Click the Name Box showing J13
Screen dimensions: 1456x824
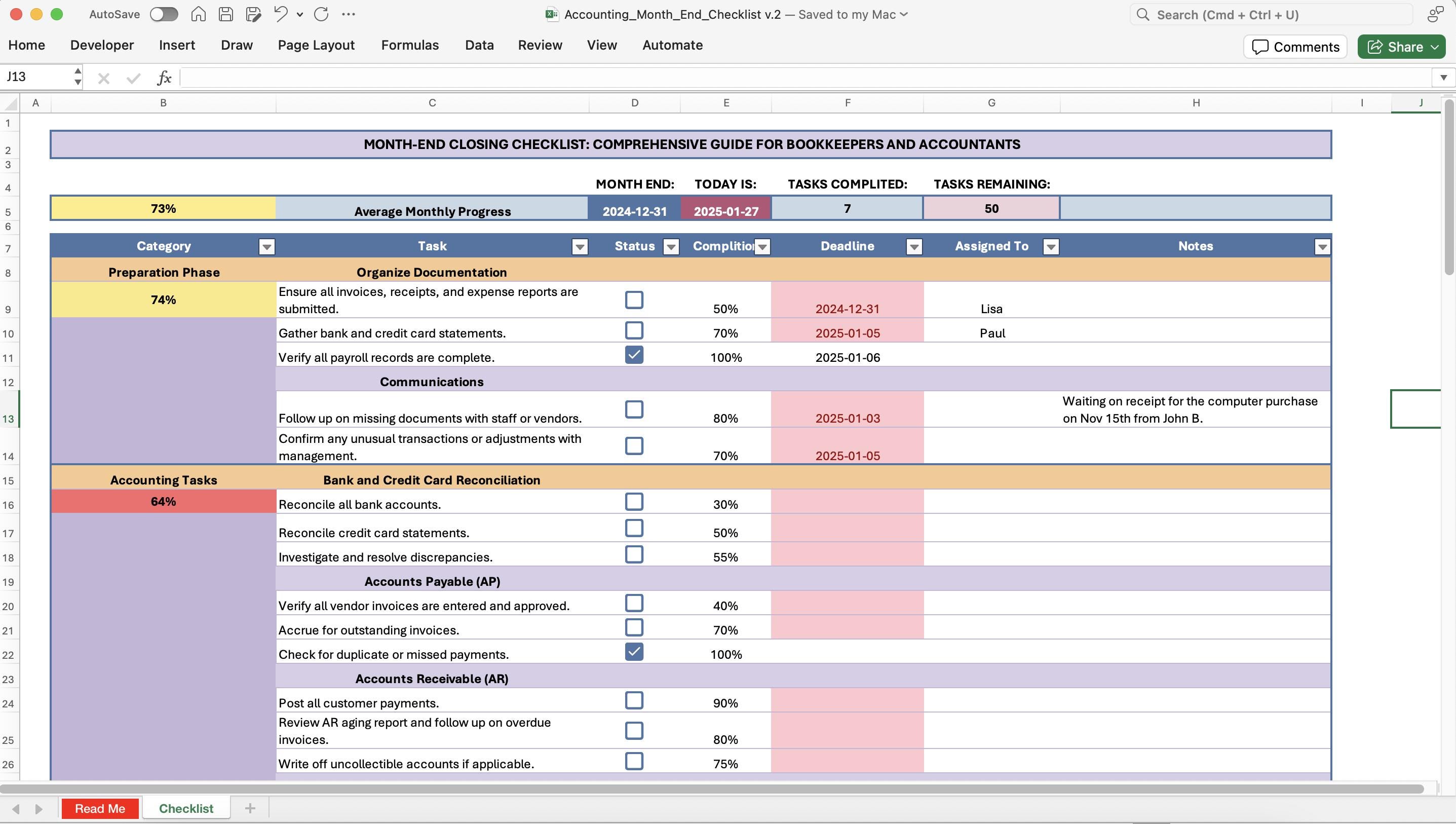(35, 77)
